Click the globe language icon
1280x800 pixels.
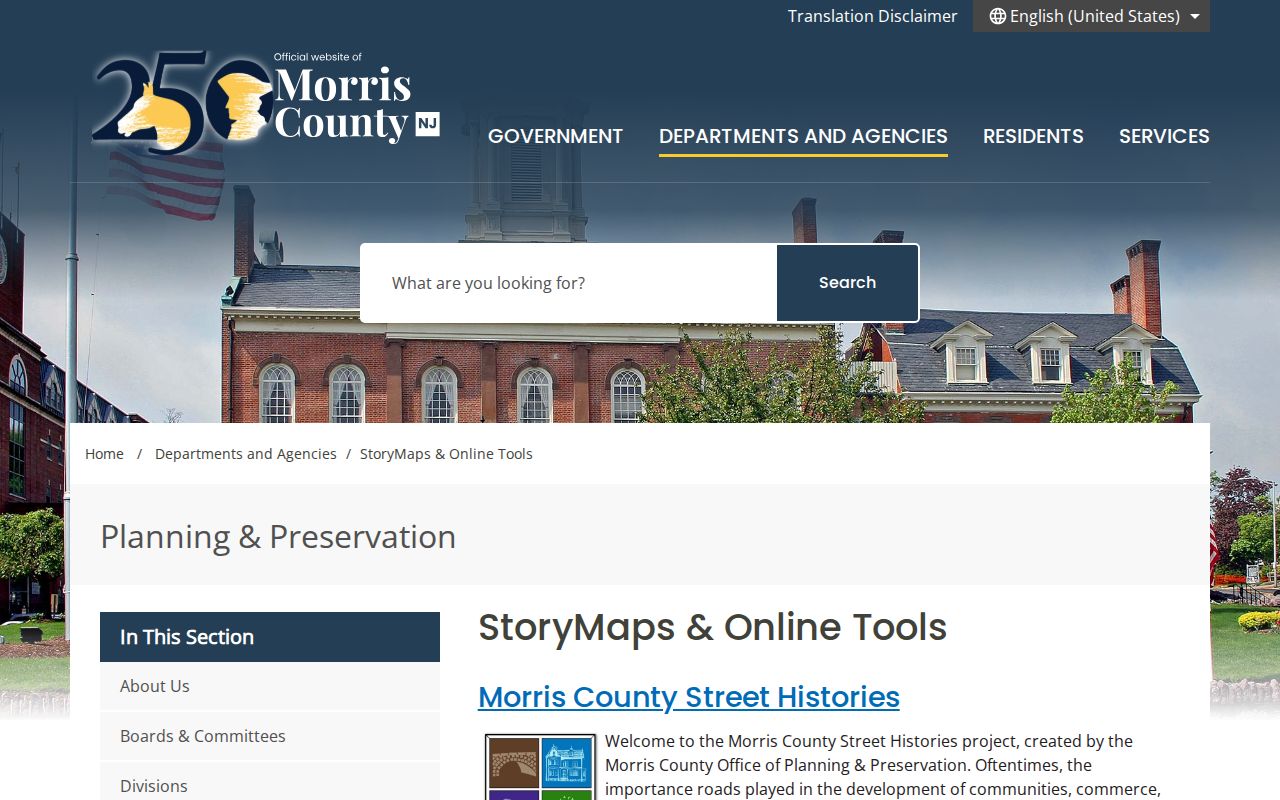(x=997, y=16)
